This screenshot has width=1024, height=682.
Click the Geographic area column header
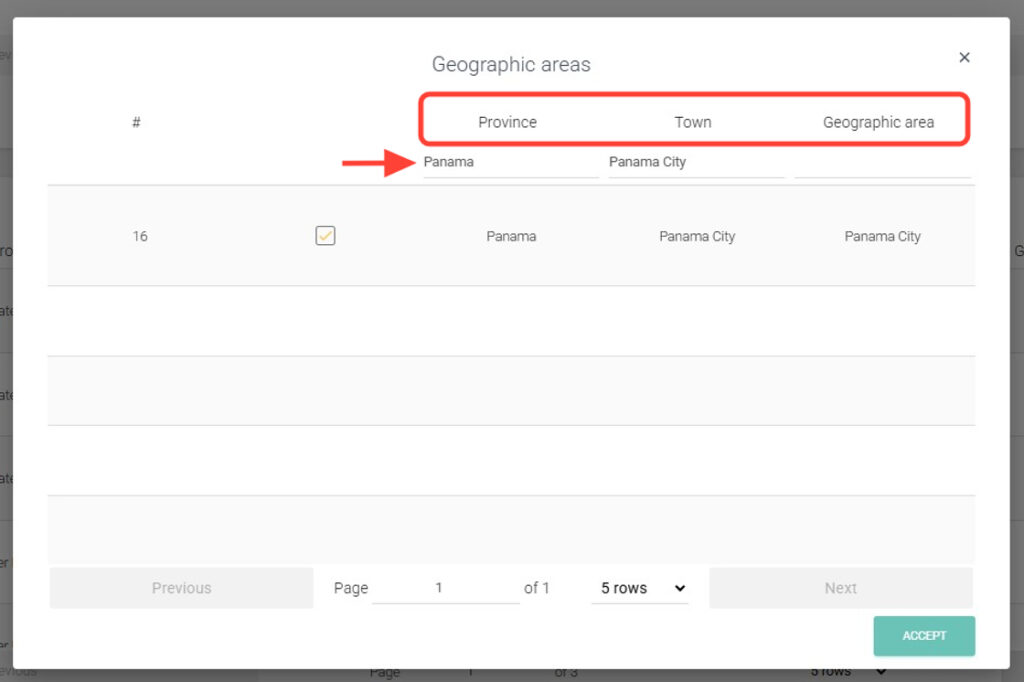[878, 122]
